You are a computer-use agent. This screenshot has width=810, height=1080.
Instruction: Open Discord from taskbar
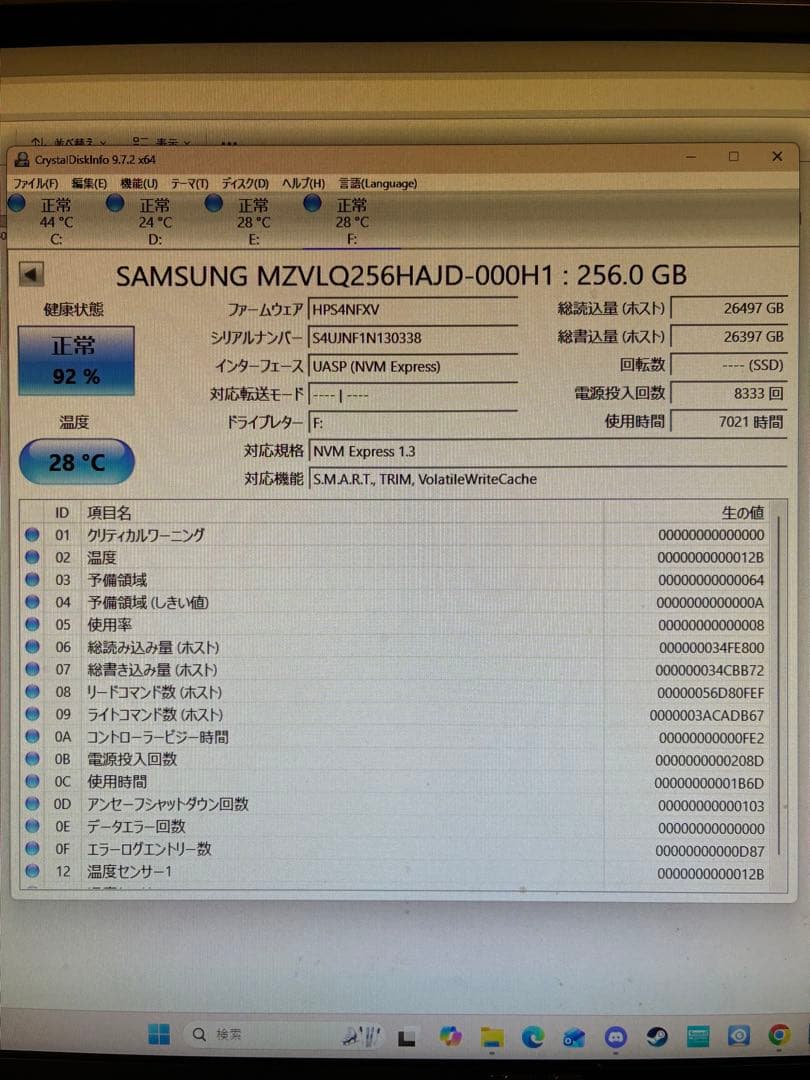tap(615, 1036)
